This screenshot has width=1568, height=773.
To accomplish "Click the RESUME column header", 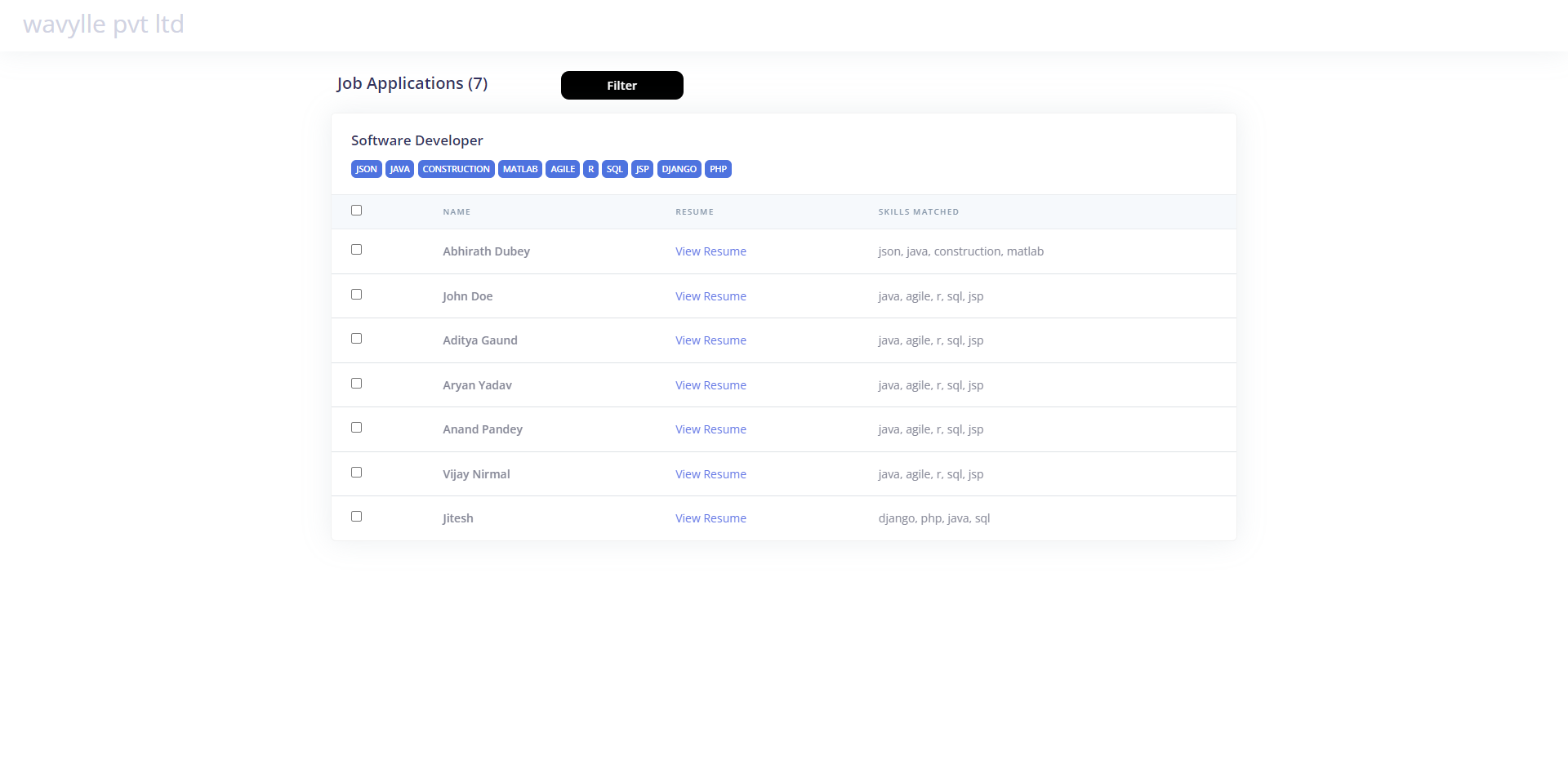I will 694,212.
